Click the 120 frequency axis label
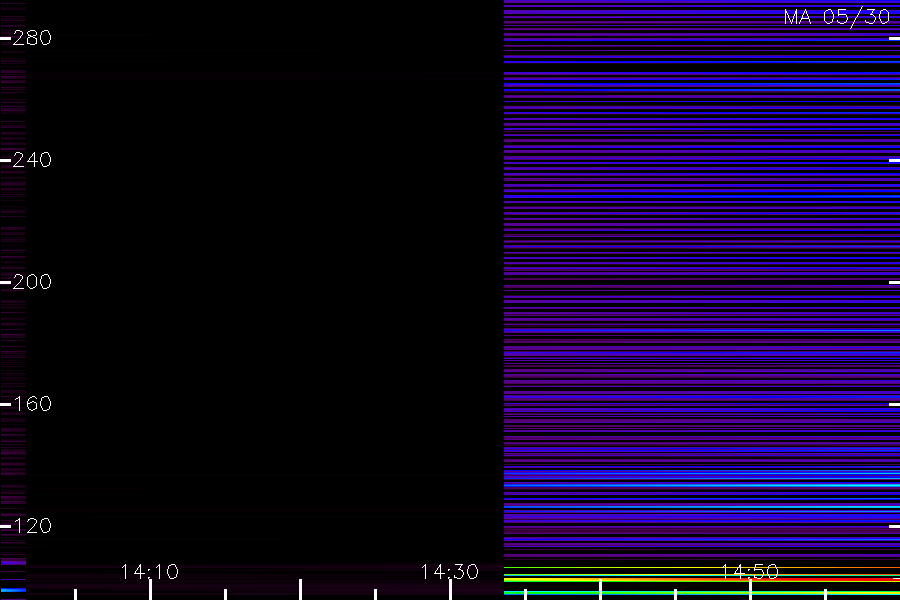The width and height of the screenshot is (900, 600). point(32,525)
